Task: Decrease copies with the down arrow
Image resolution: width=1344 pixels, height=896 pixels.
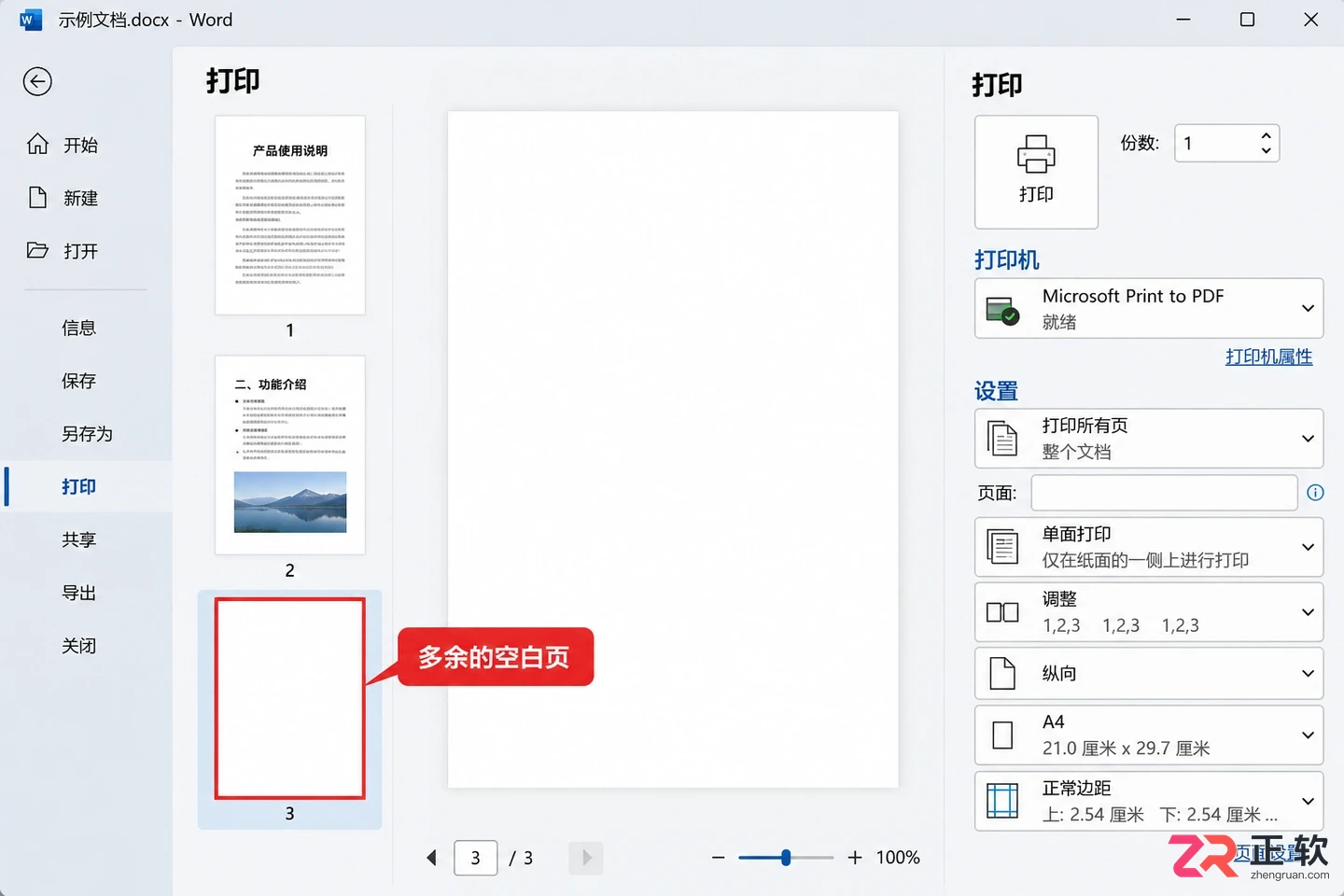Action: [x=1267, y=150]
